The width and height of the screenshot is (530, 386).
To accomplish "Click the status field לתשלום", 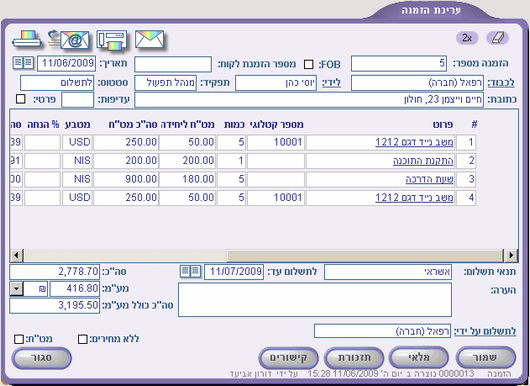I will [57, 83].
